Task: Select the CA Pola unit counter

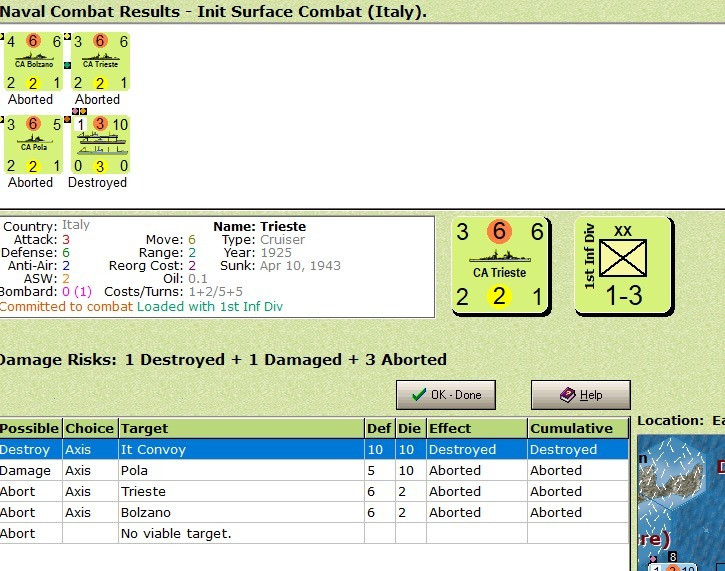Action: [x=33, y=145]
